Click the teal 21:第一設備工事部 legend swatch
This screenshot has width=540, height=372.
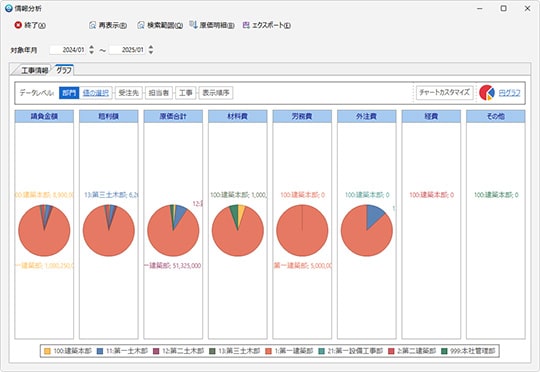pyautogui.click(x=321, y=351)
